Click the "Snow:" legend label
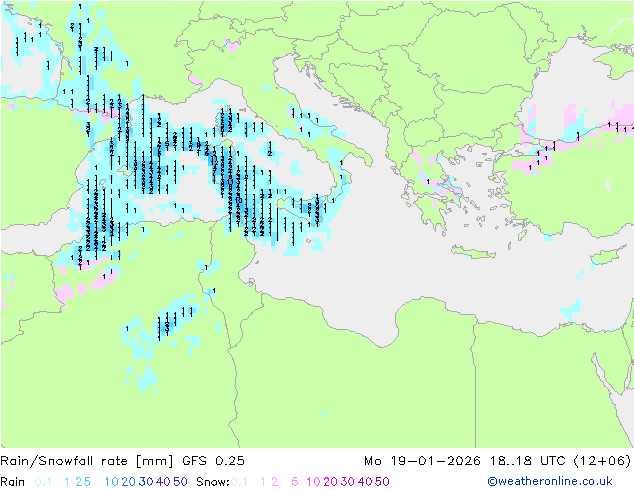The width and height of the screenshot is (634, 490). pos(213,482)
